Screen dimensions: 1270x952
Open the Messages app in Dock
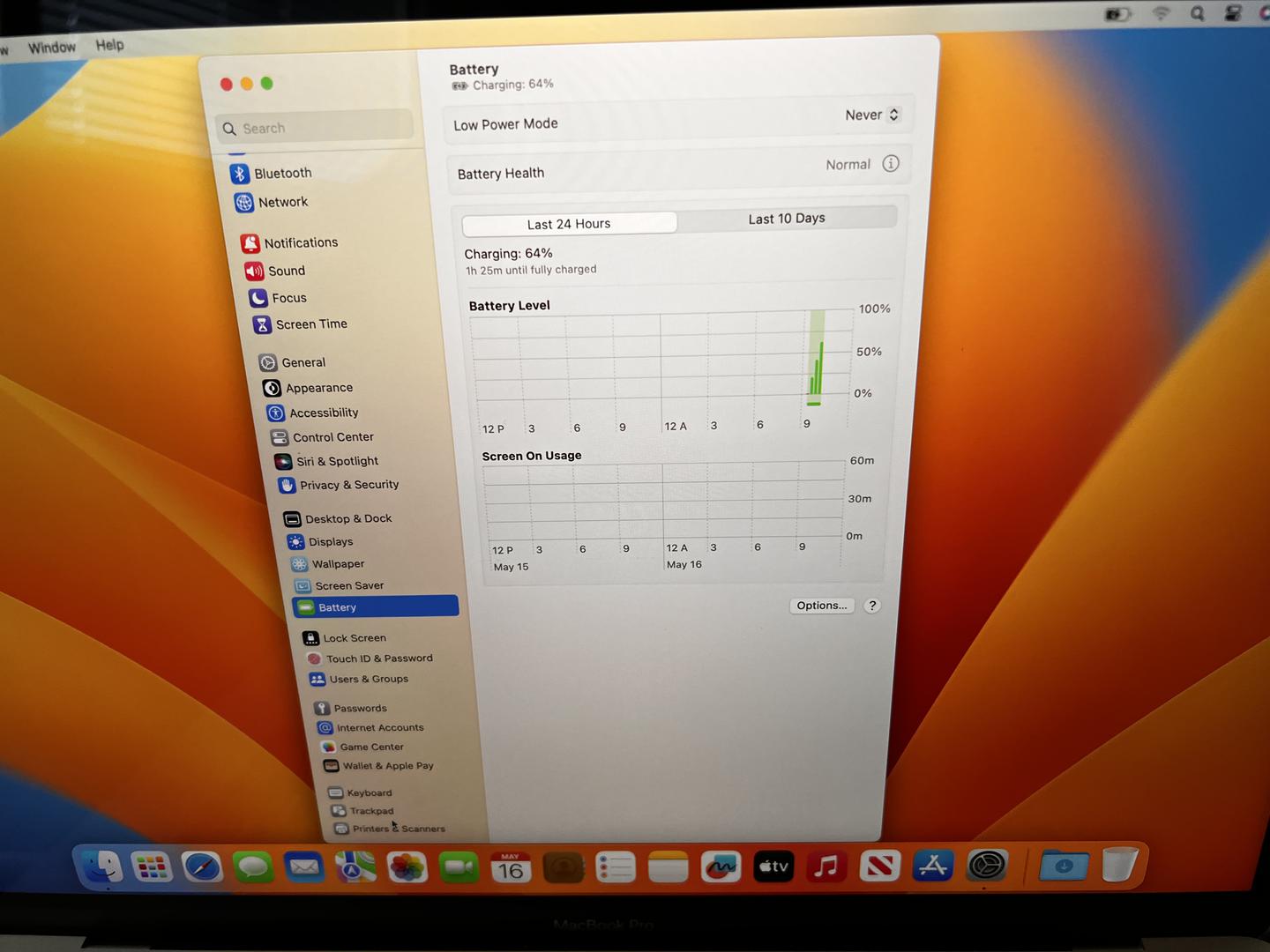(x=253, y=867)
